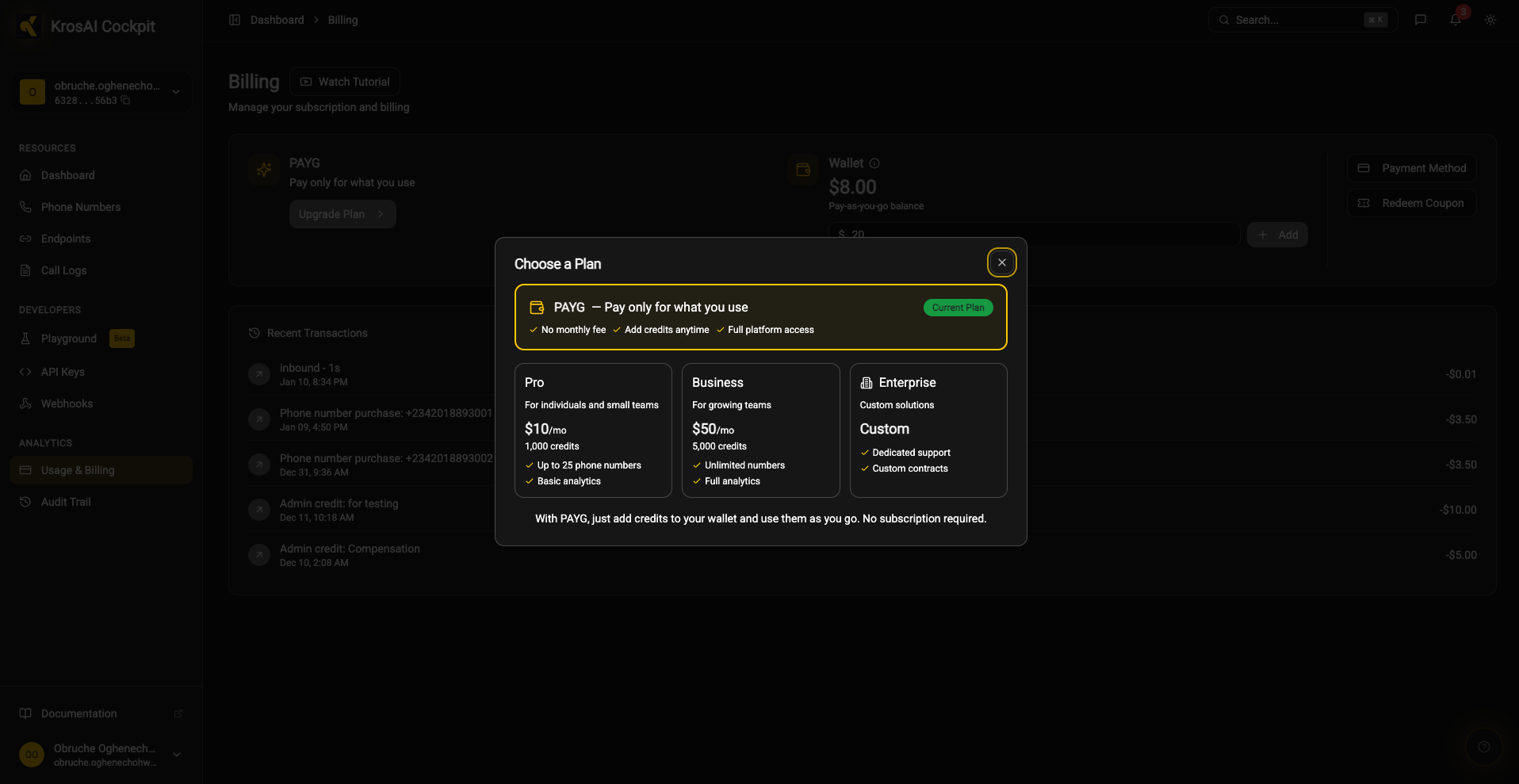Viewport: 1519px width, 784px height.
Task: Choose the Enterprise plan card
Action: tap(928, 430)
